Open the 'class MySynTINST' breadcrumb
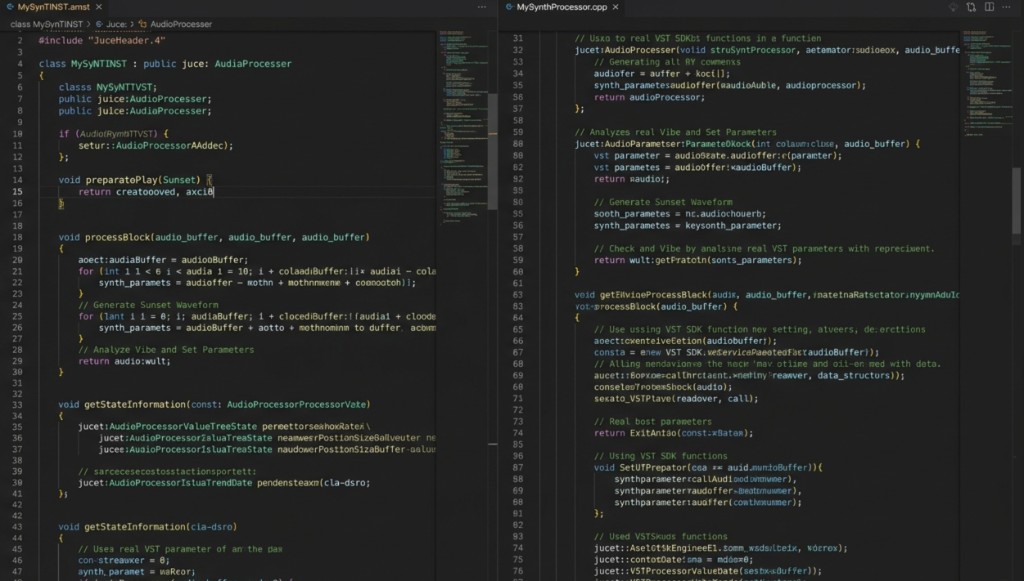This screenshot has width=1024, height=581. [46, 24]
